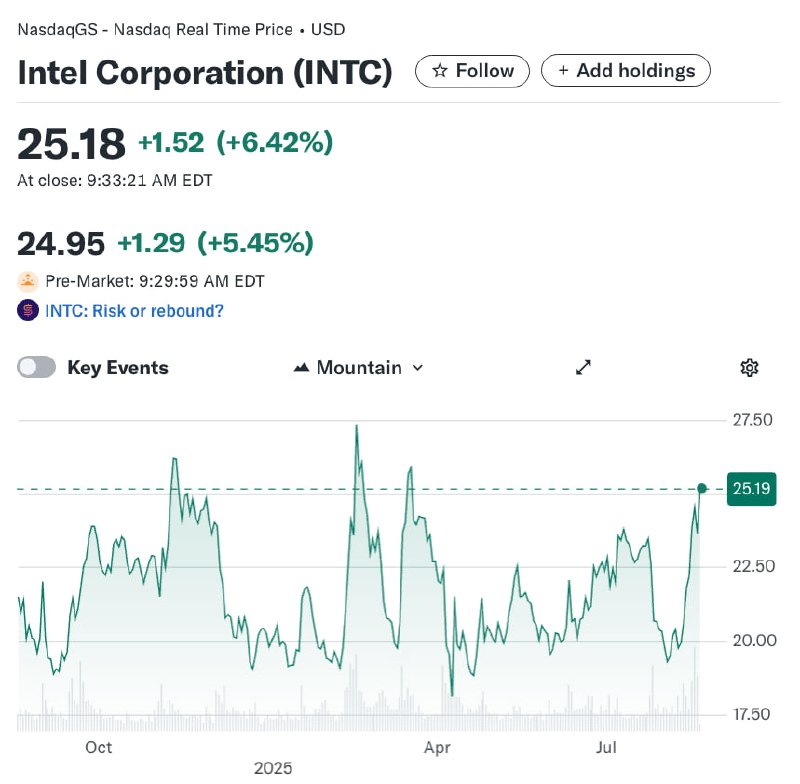800x784 pixels.
Task: Open chart settings gear icon
Action: pyautogui.click(x=749, y=367)
